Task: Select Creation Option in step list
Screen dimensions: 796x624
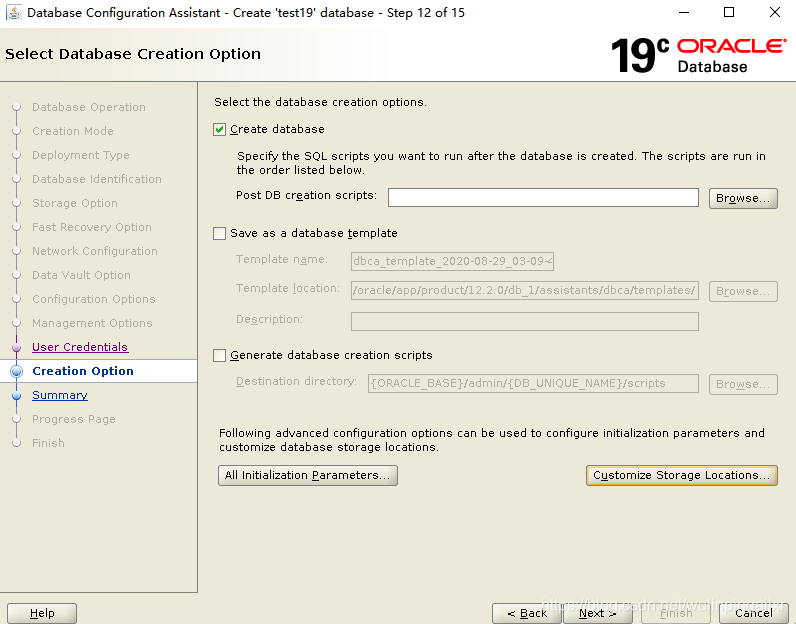Action: coord(83,371)
